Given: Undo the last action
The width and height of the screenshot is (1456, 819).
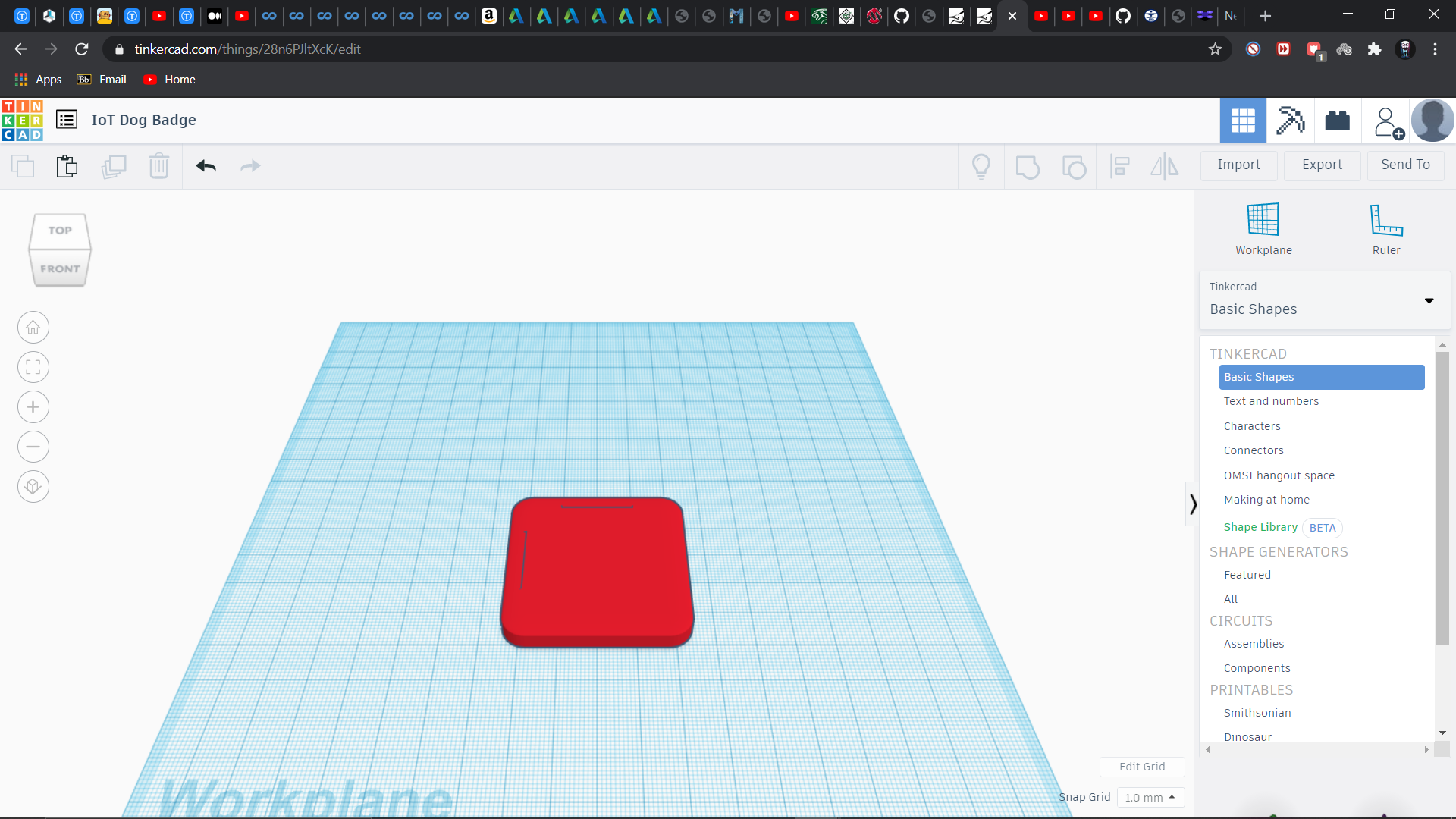Looking at the screenshot, I should point(206,166).
